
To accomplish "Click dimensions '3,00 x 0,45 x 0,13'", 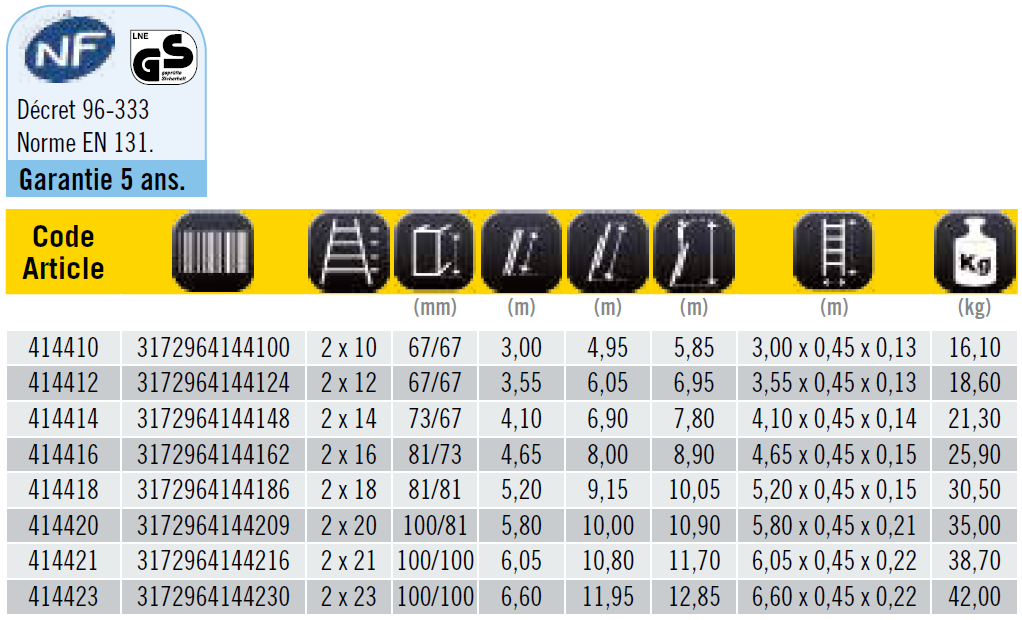I will click(834, 347).
